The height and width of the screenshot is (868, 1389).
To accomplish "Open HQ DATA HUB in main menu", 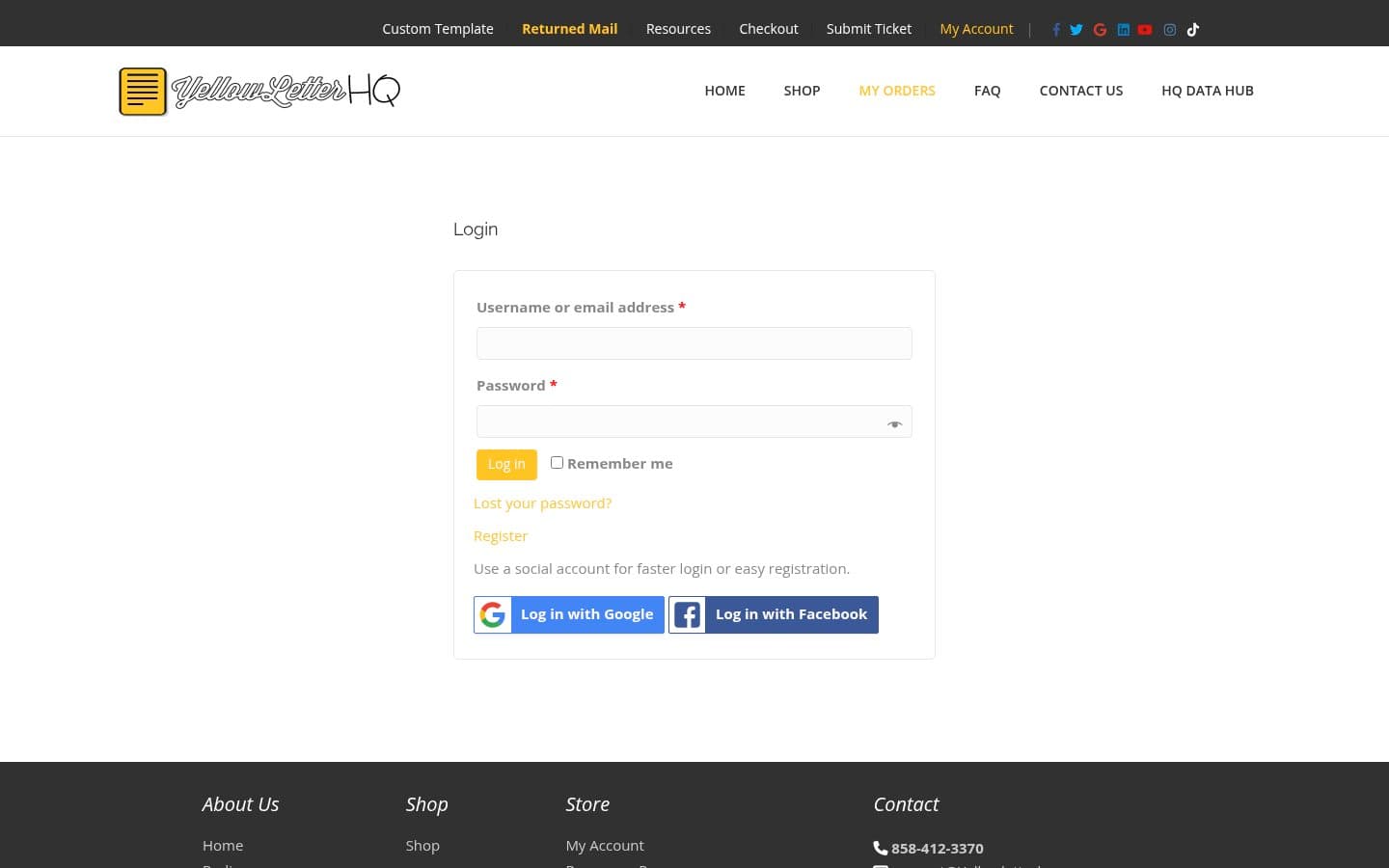I will point(1208,91).
